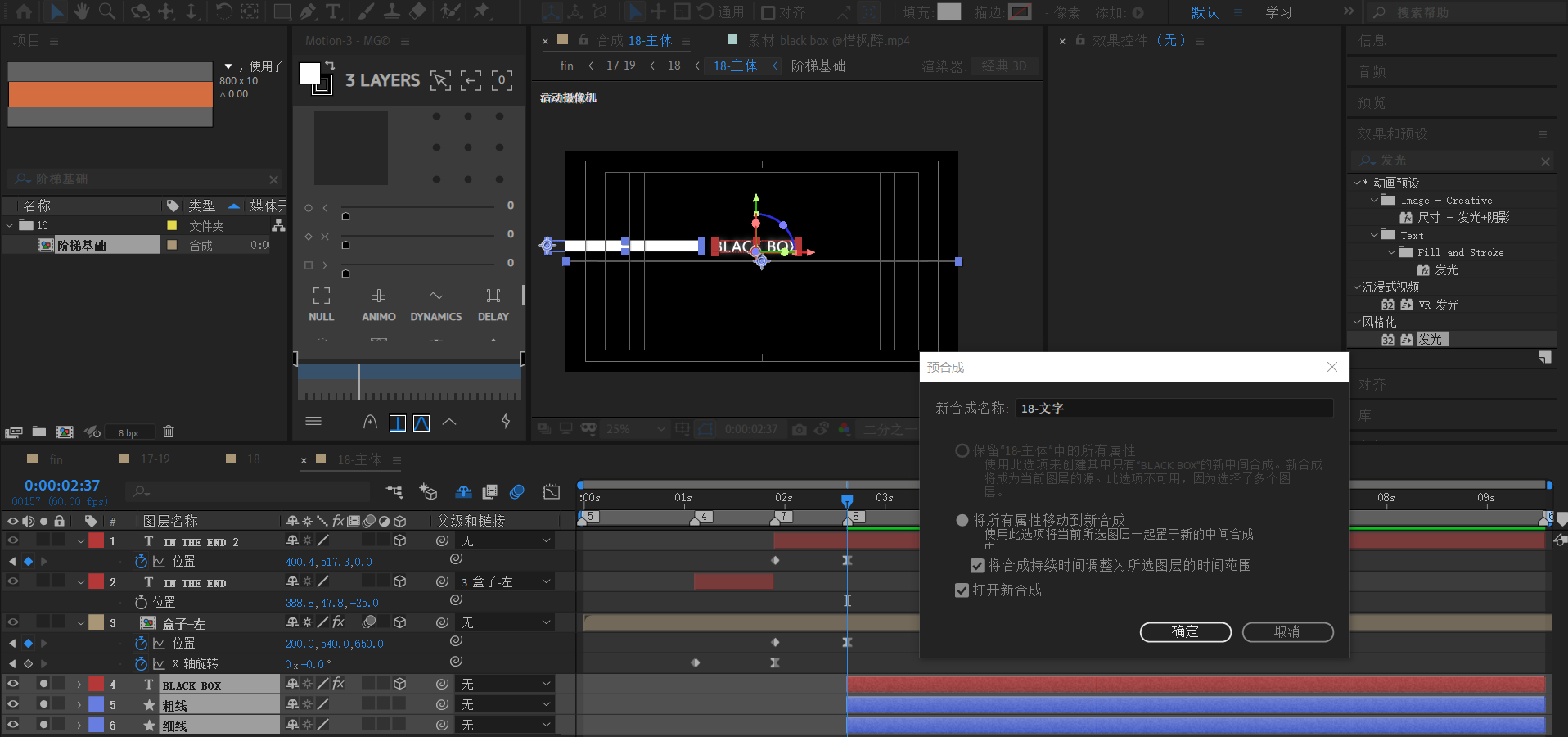The height and width of the screenshot is (737, 1568).
Task: Open the Motion-3 hamburger menu at bottom
Action: tap(313, 421)
